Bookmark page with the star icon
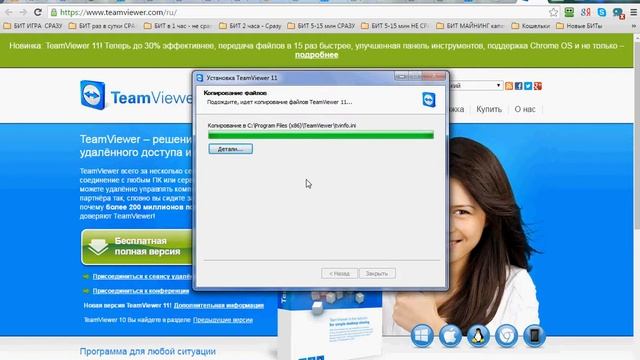Screen dimensions: 640x360 click(553, 12)
